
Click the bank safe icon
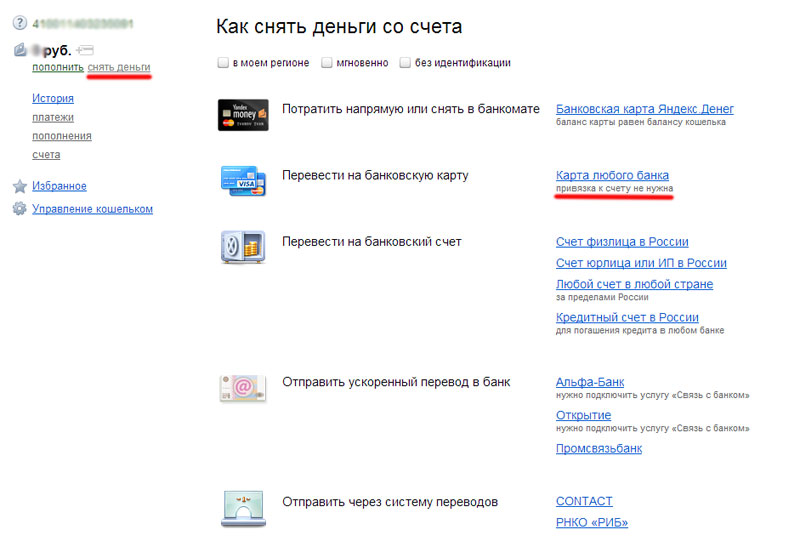243,247
